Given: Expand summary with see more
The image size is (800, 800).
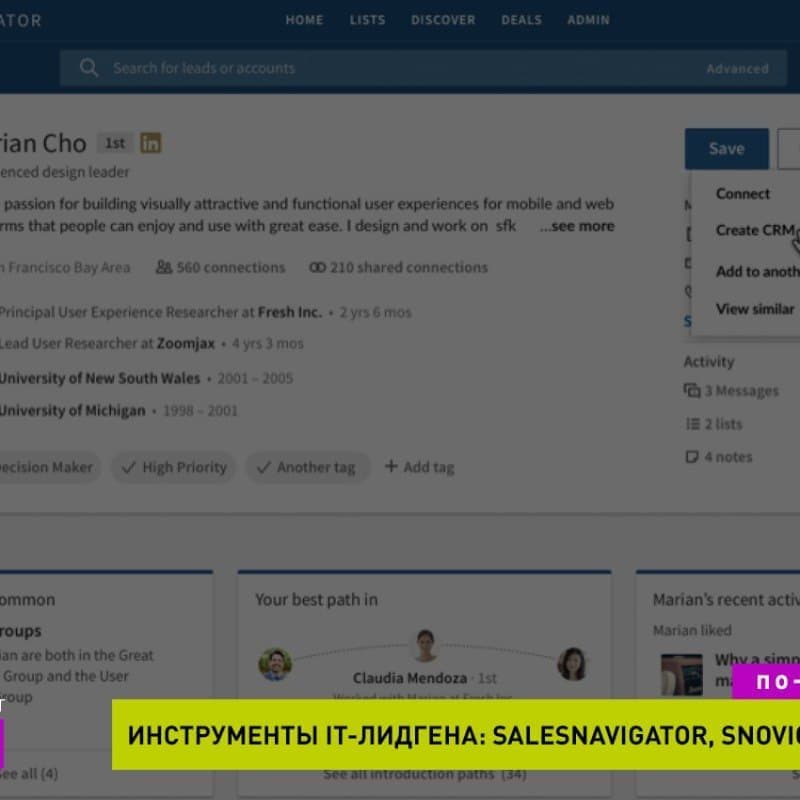Looking at the screenshot, I should (x=577, y=226).
